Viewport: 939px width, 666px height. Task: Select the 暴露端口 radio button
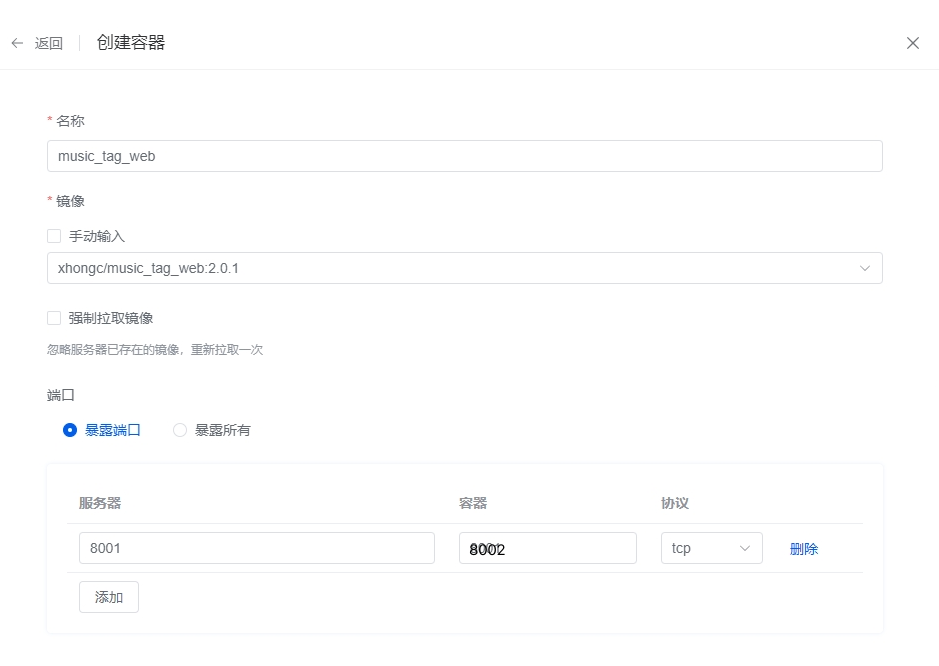[x=70, y=430]
